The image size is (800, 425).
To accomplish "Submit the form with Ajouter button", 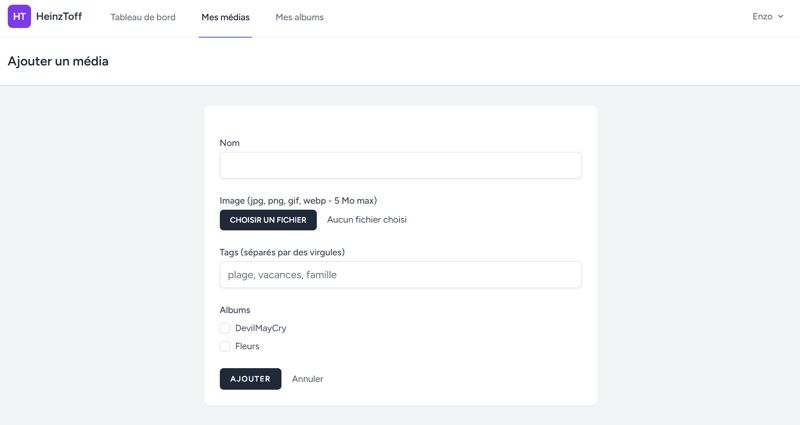I will 251,379.
